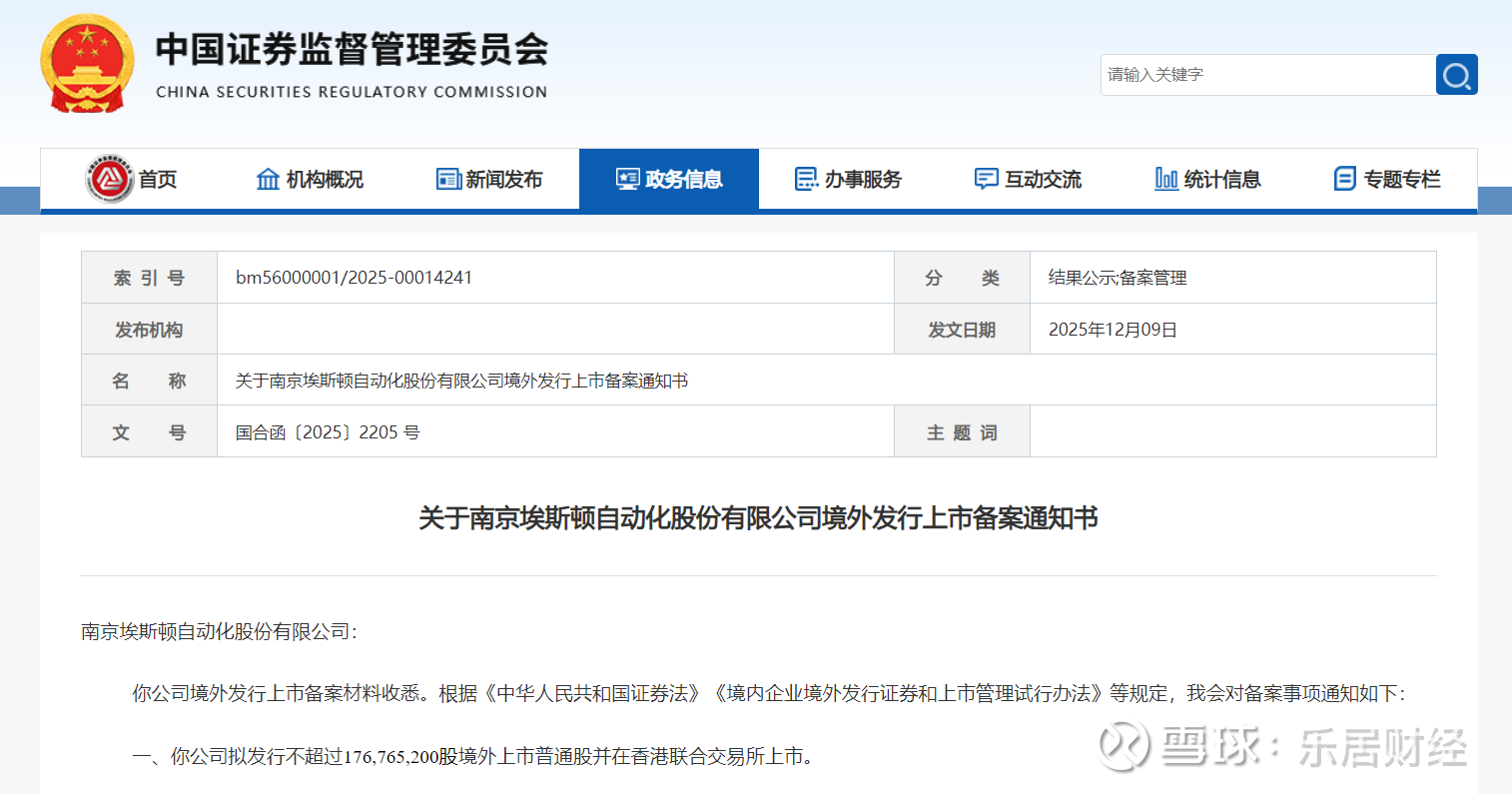Click the 发文日期 label cell

tap(962, 330)
